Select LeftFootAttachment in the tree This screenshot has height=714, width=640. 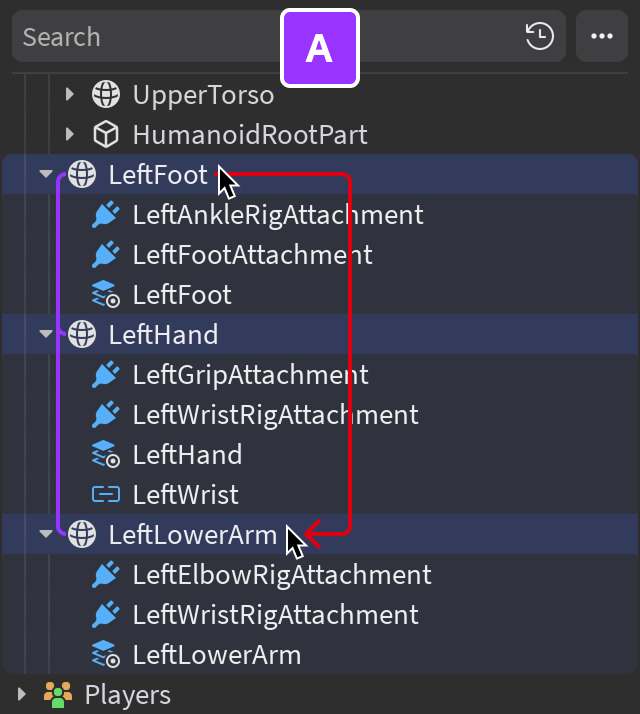[x=252, y=255]
